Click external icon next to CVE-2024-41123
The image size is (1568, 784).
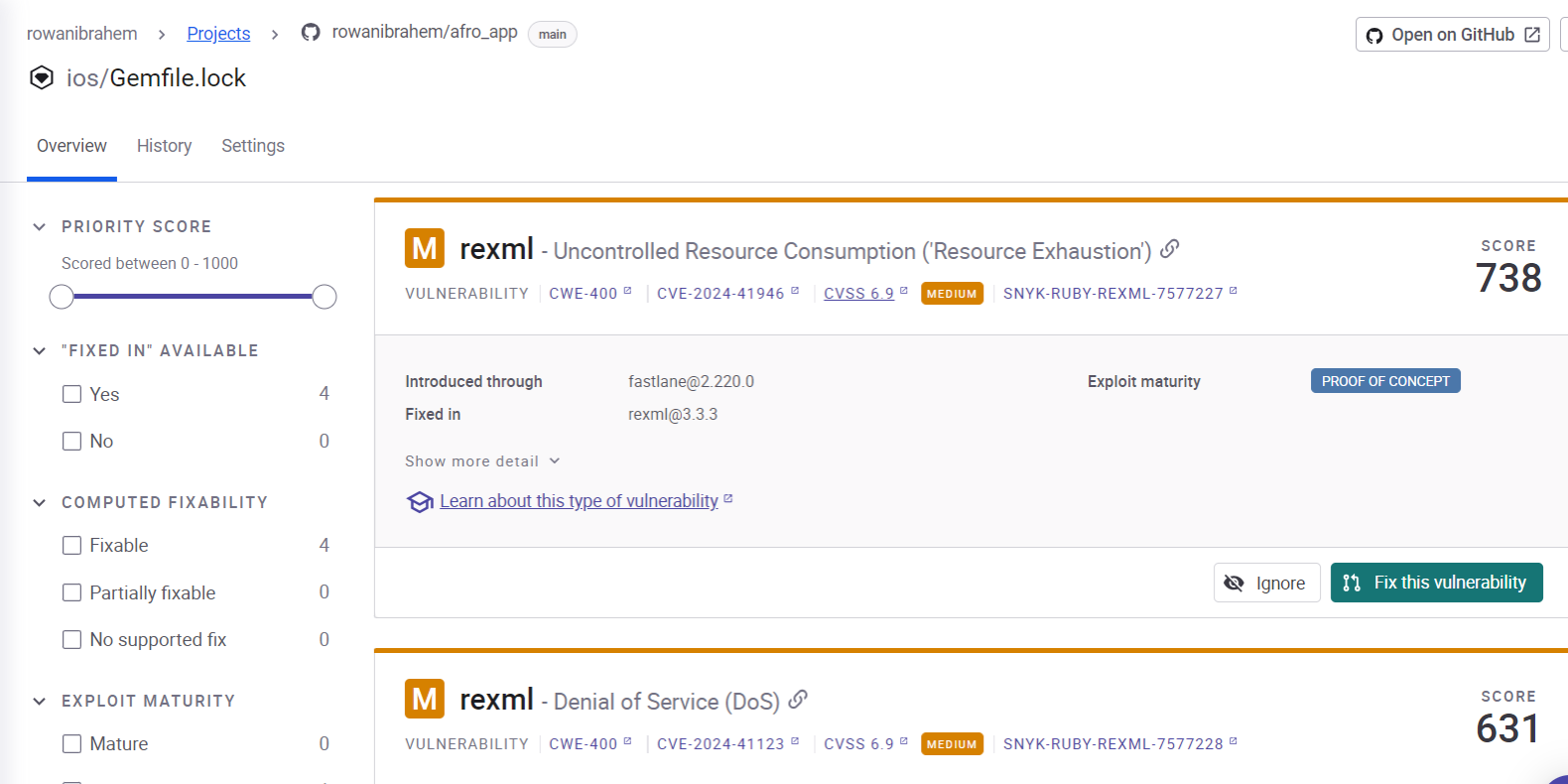[x=795, y=741]
